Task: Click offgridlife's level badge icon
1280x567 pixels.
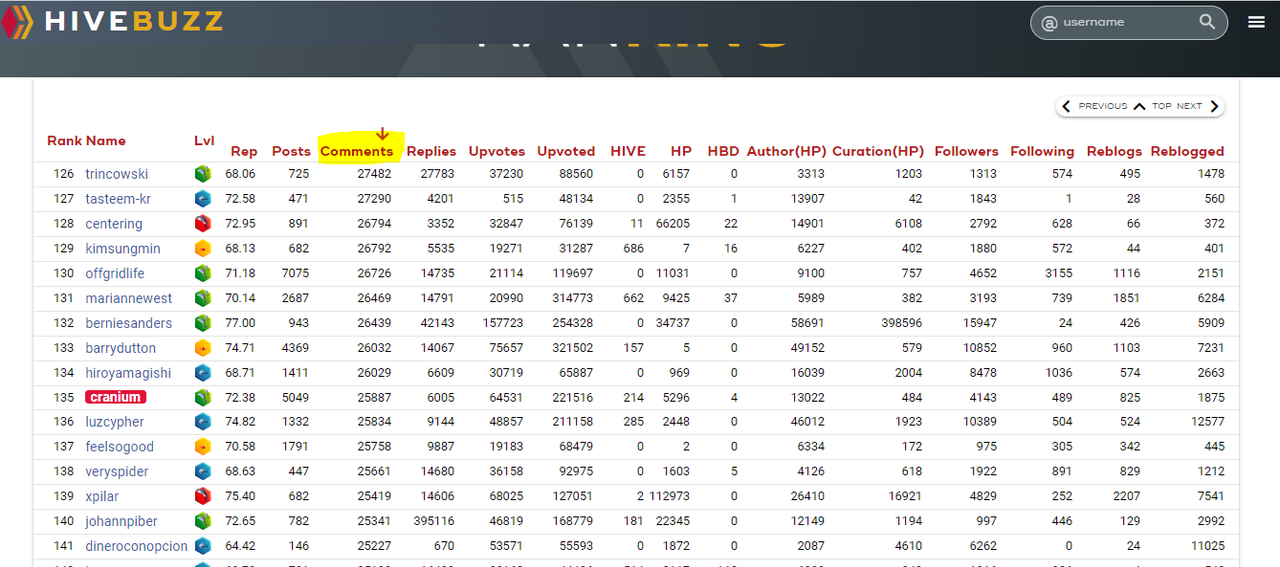Action: point(203,273)
